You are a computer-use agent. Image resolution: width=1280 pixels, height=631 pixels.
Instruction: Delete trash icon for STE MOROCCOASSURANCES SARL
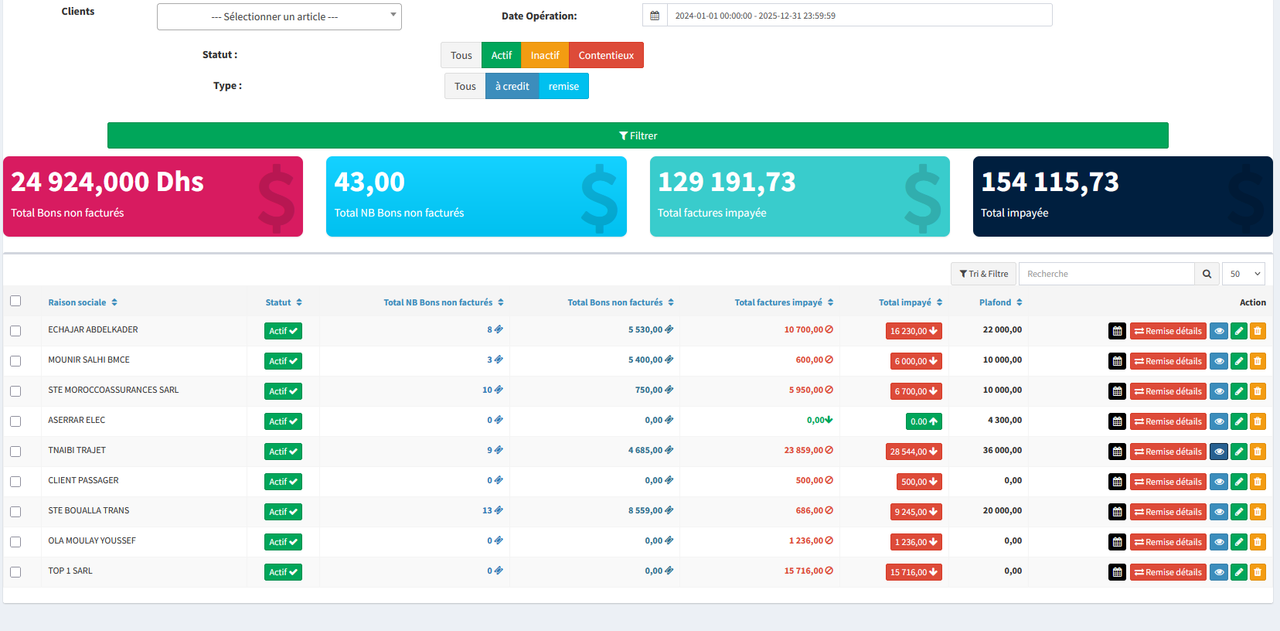pyautogui.click(x=1258, y=391)
